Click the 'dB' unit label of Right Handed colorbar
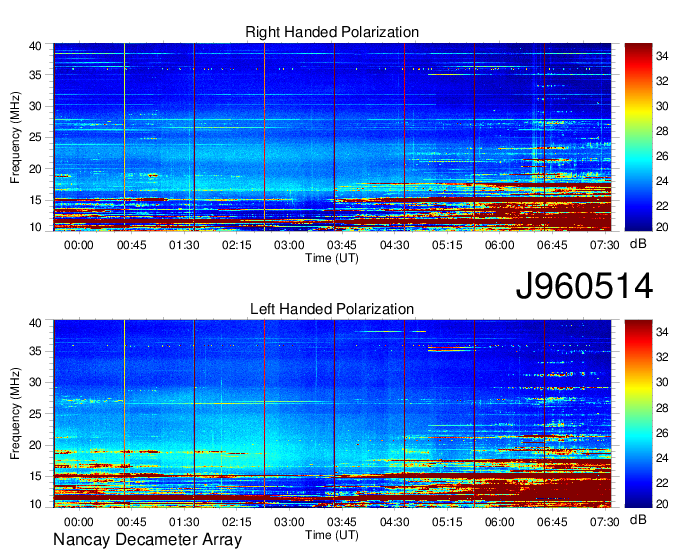The image size is (680, 552). pos(638,244)
